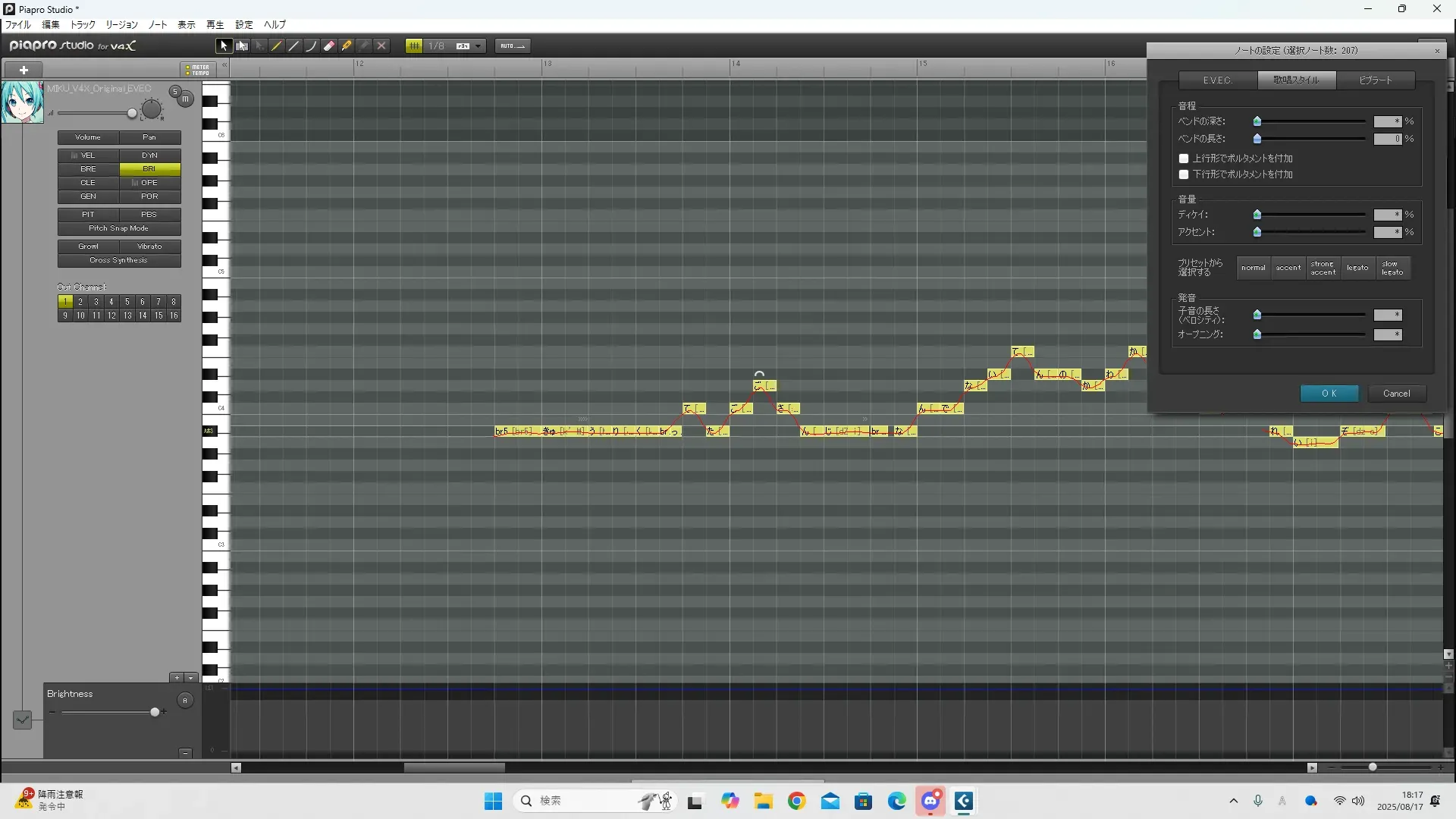Open Chrome from the taskbar
The height and width of the screenshot is (819, 1456).
point(796,802)
